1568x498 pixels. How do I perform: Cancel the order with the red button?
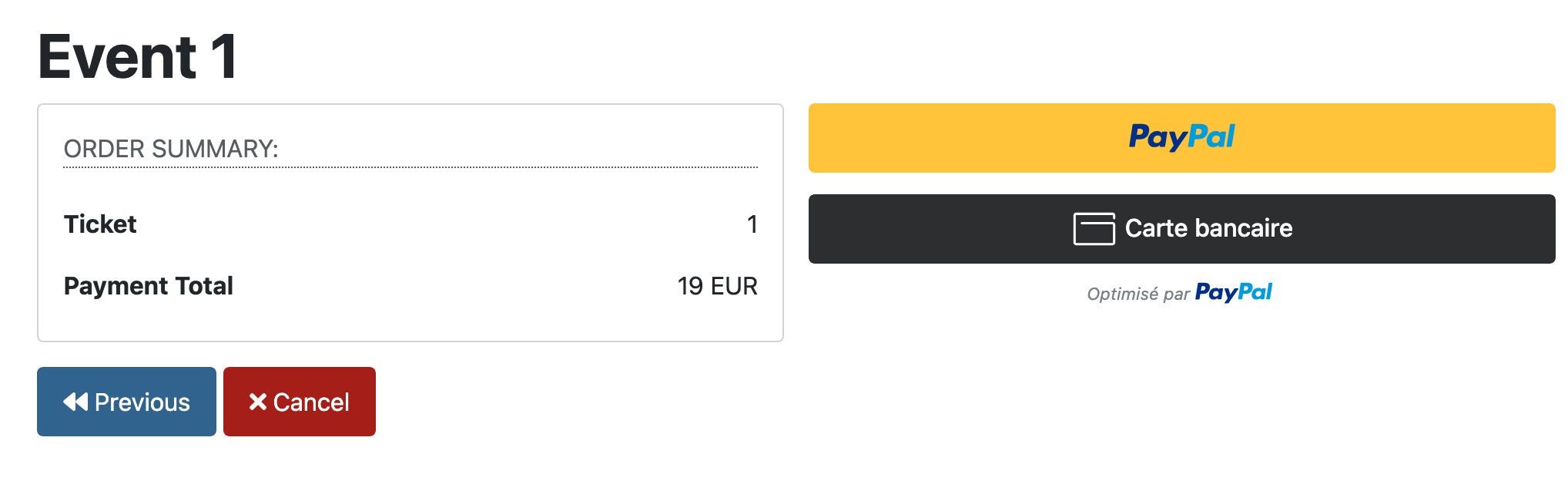click(x=299, y=401)
